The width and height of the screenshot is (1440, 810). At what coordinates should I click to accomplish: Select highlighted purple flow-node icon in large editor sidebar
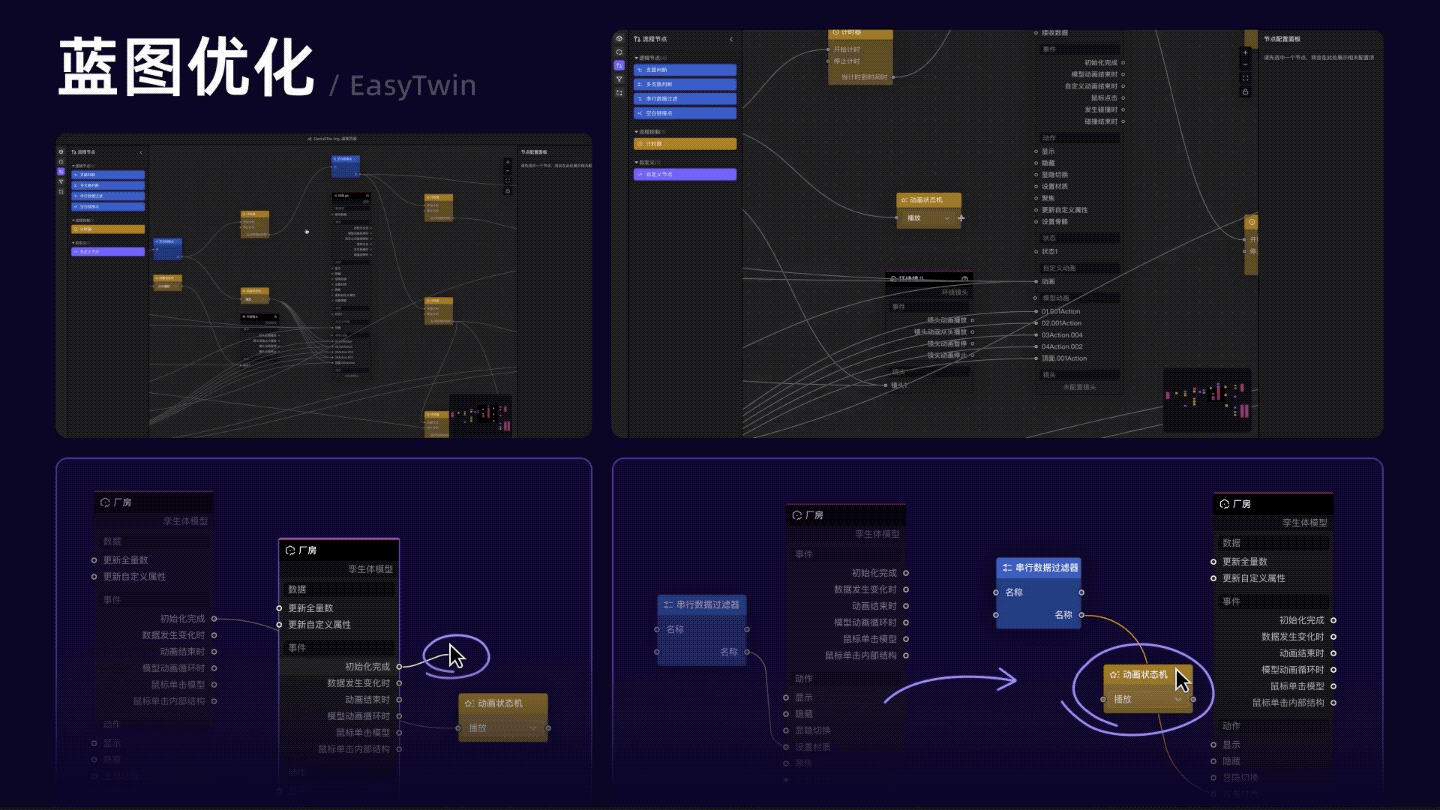pyautogui.click(x=619, y=65)
